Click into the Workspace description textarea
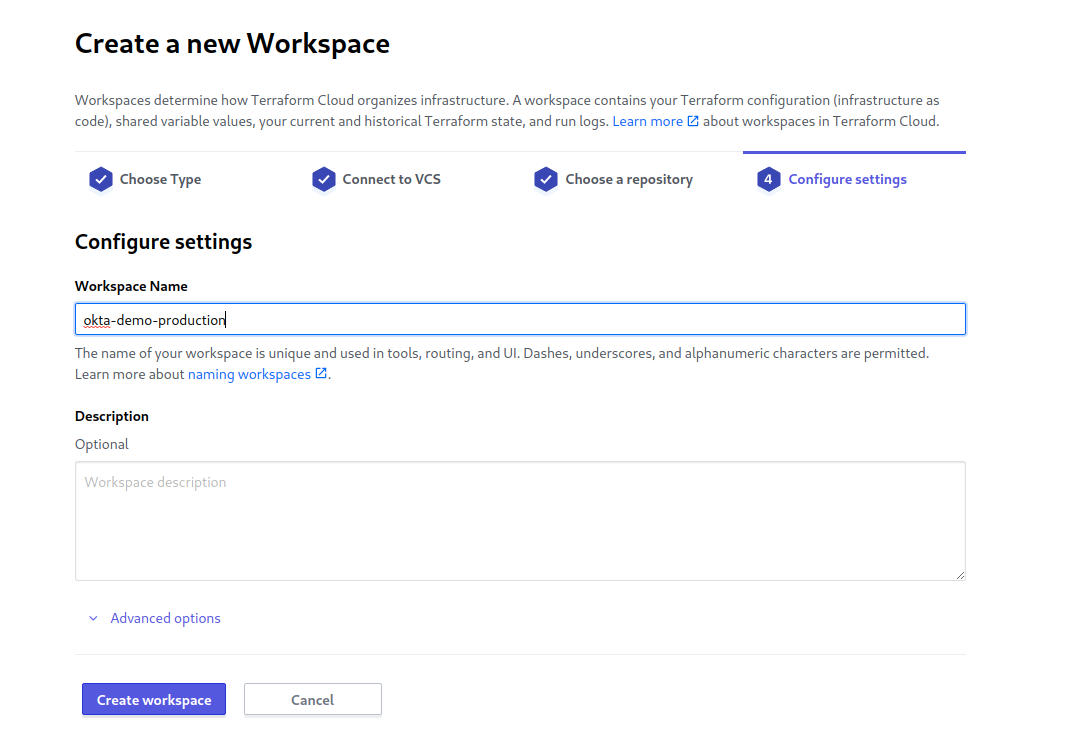The image size is (1081, 736). pyautogui.click(x=520, y=520)
